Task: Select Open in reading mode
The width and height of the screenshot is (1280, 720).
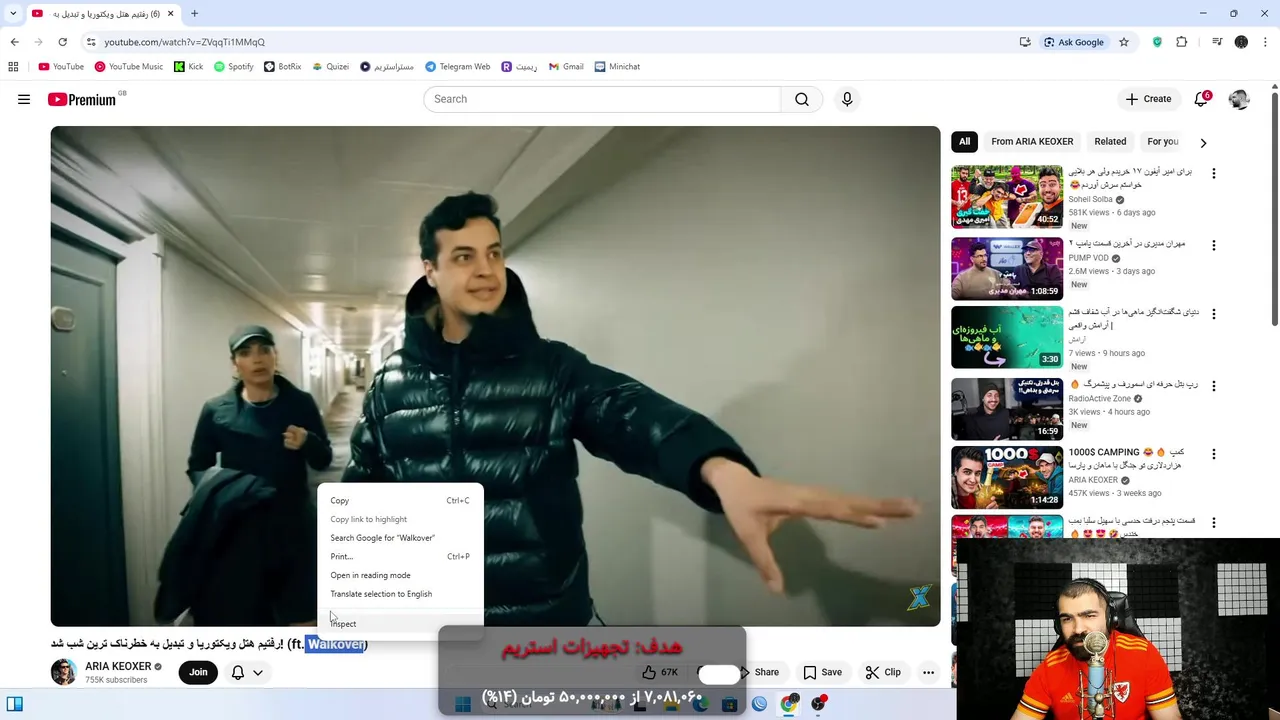Action: [400, 575]
